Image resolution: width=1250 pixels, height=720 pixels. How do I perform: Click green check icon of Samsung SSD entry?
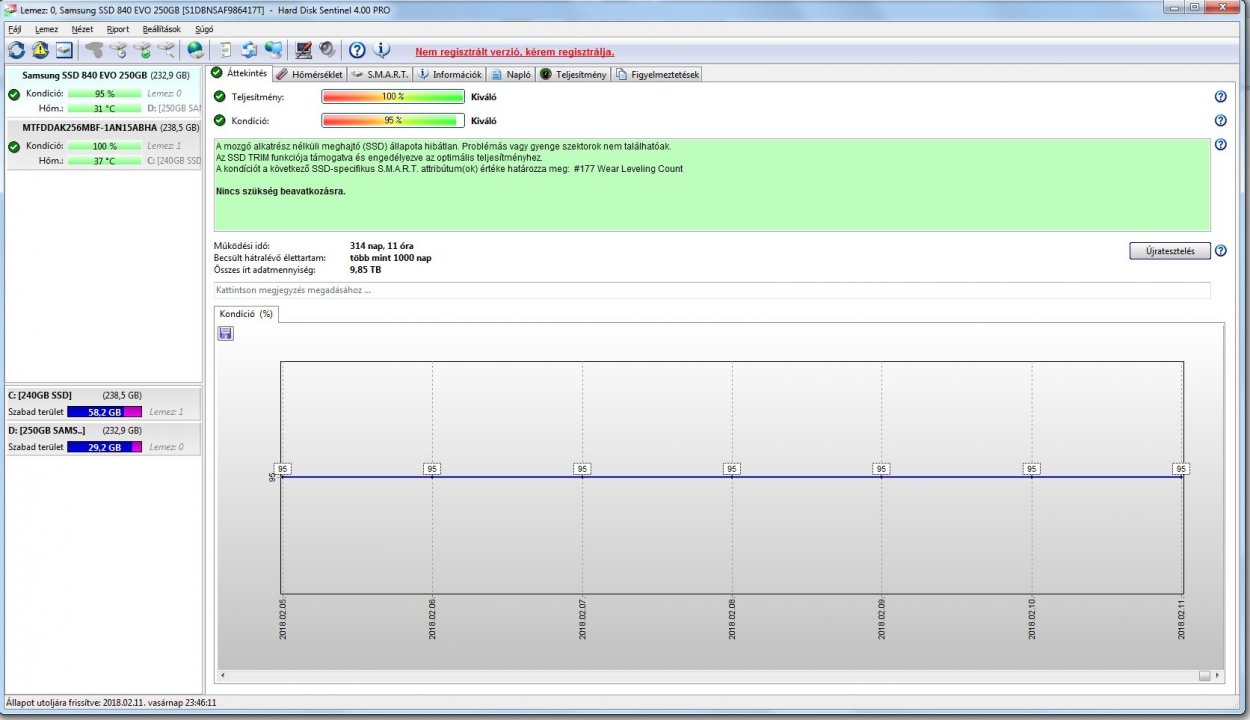14,94
